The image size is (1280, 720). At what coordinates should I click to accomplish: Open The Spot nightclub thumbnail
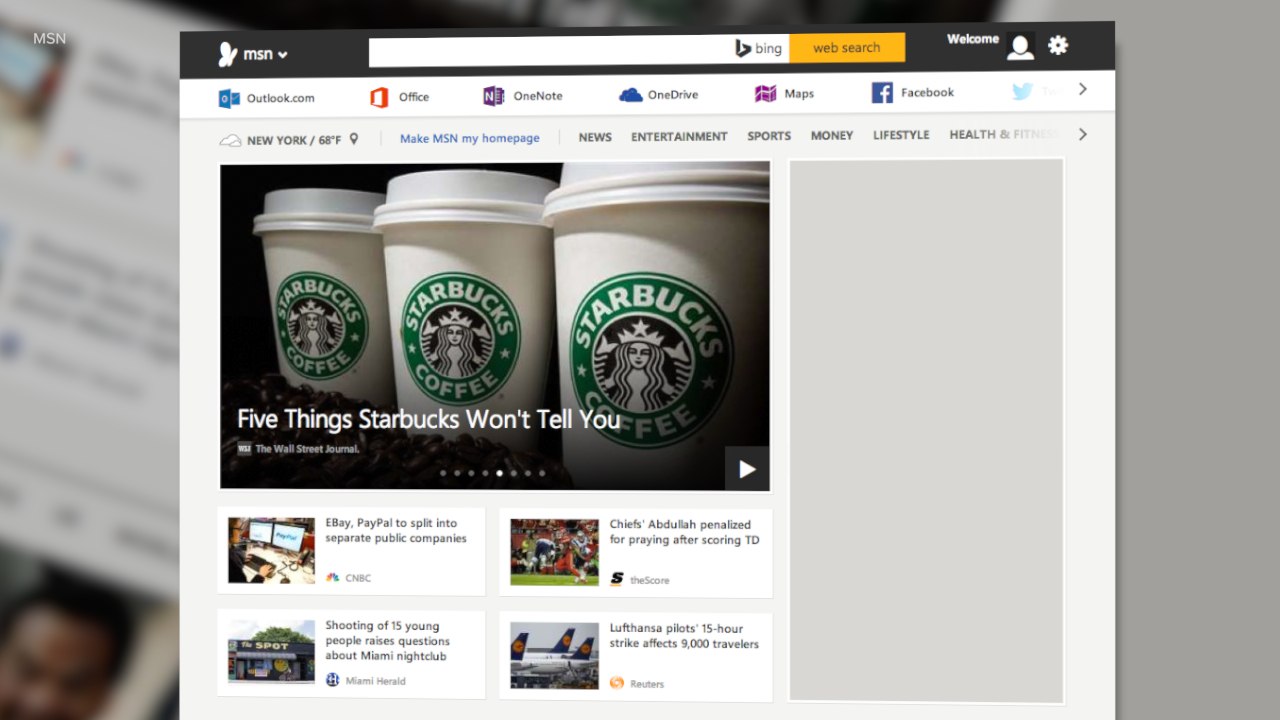coord(271,651)
